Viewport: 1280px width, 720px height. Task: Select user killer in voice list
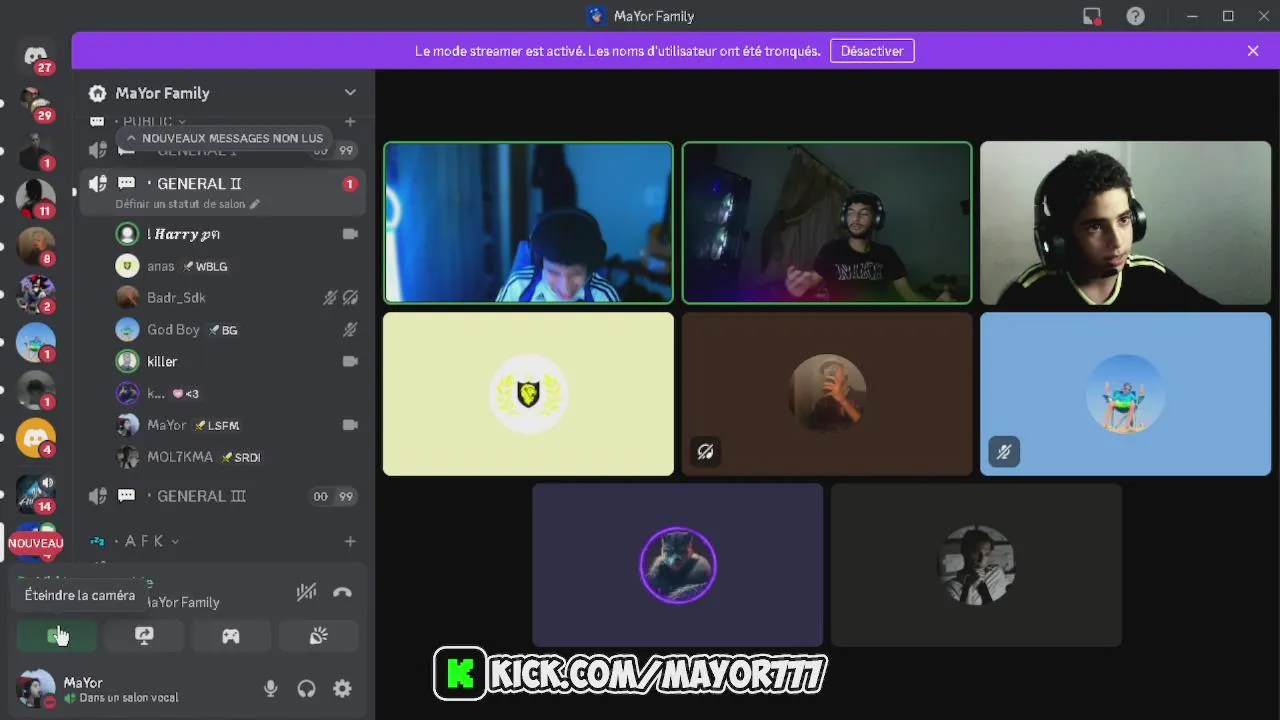tap(236, 362)
